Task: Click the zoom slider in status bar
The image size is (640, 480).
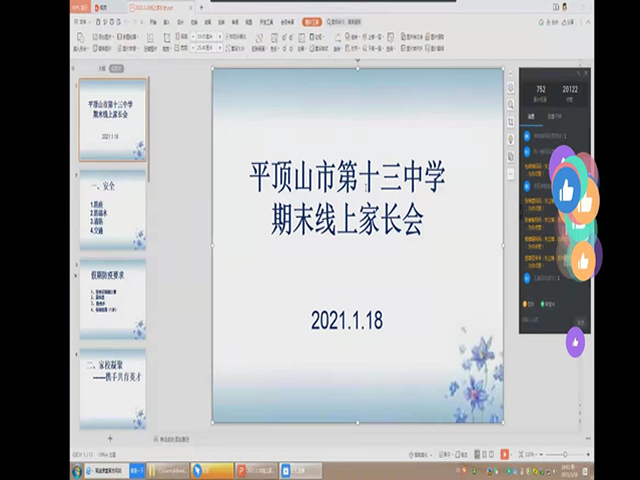Action: (566, 454)
